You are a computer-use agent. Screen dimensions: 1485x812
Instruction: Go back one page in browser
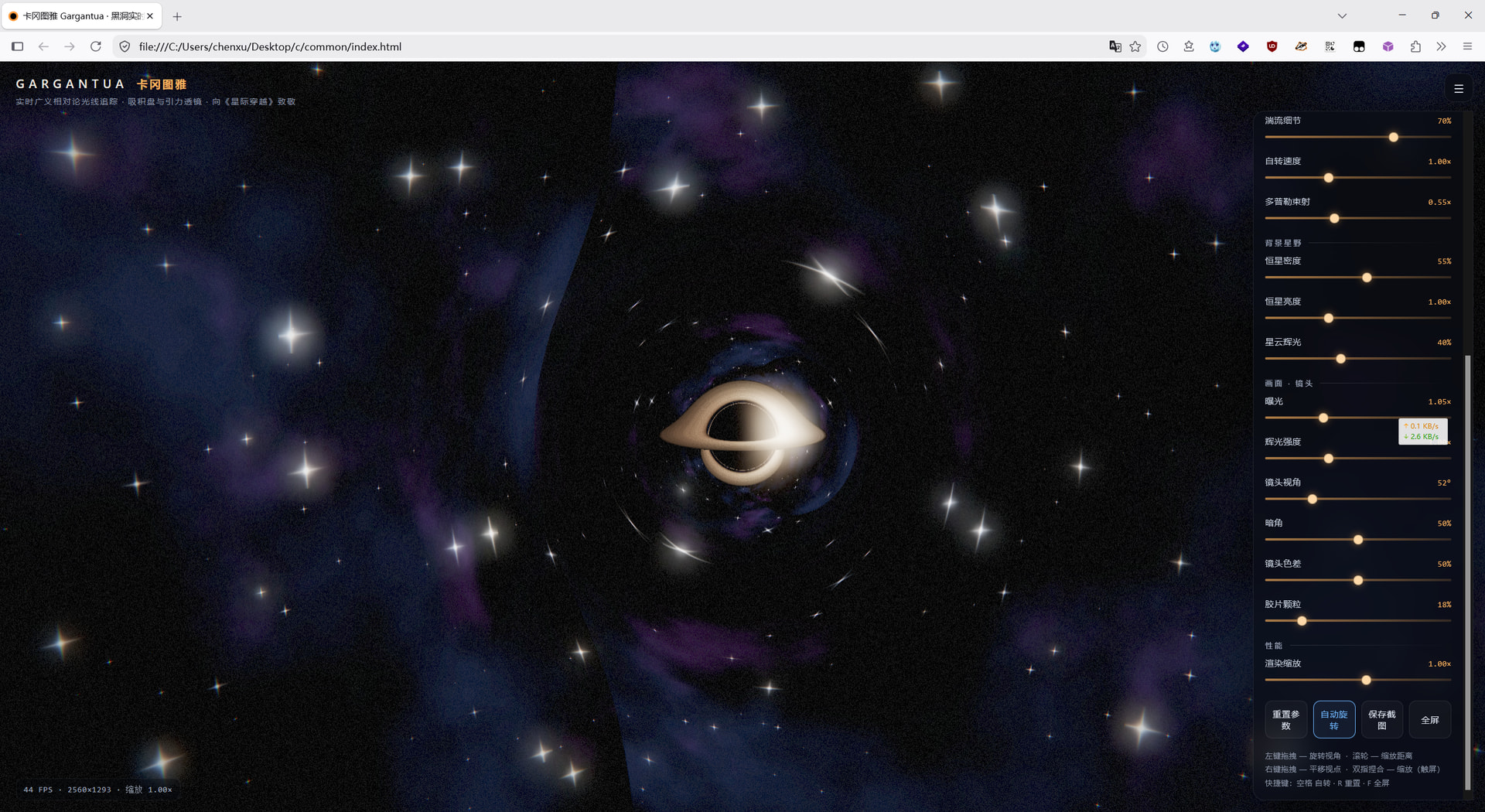click(43, 46)
